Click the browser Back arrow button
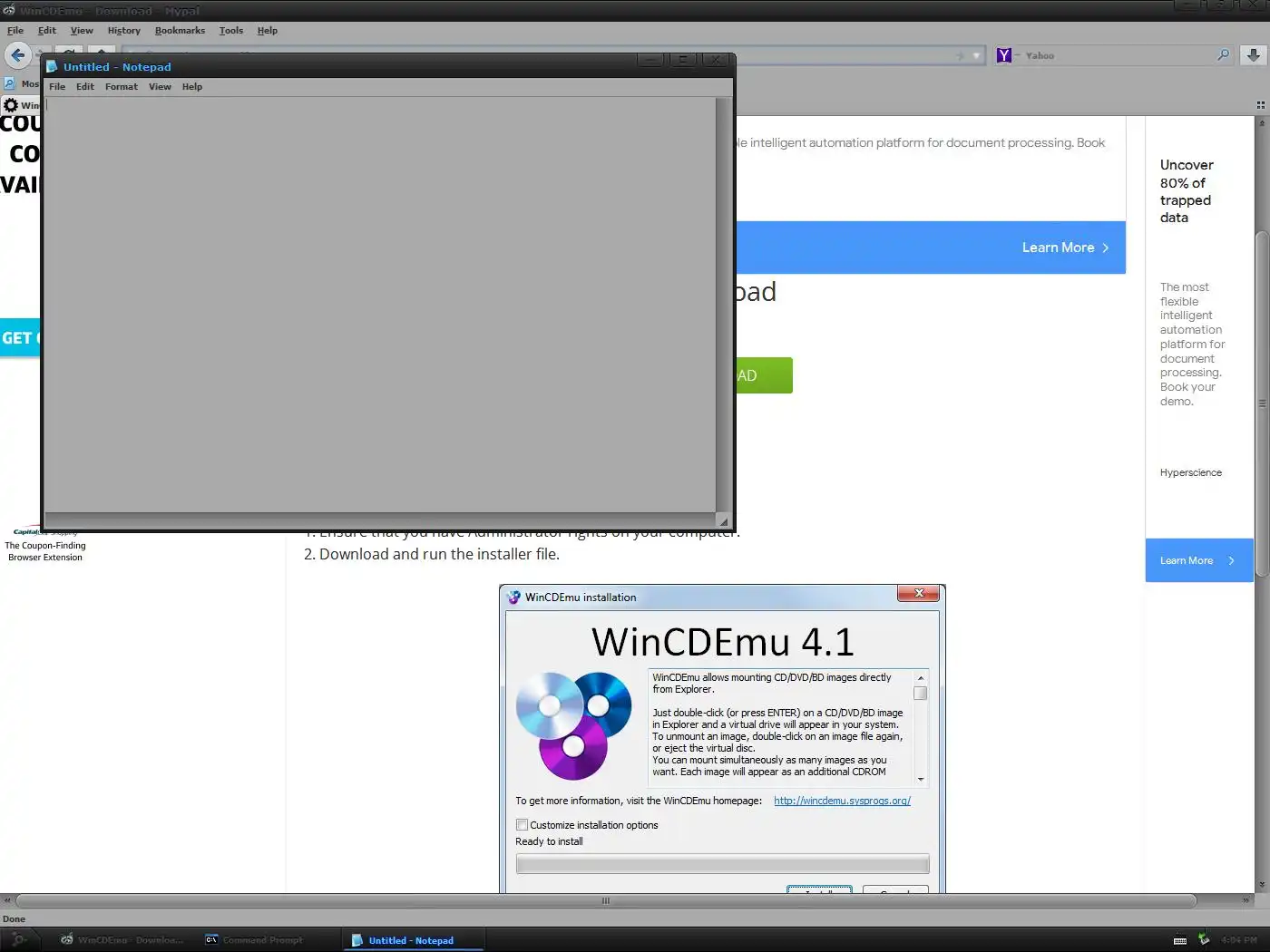Viewport: 1270px width, 952px height. pyautogui.click(x=17, y=55)
